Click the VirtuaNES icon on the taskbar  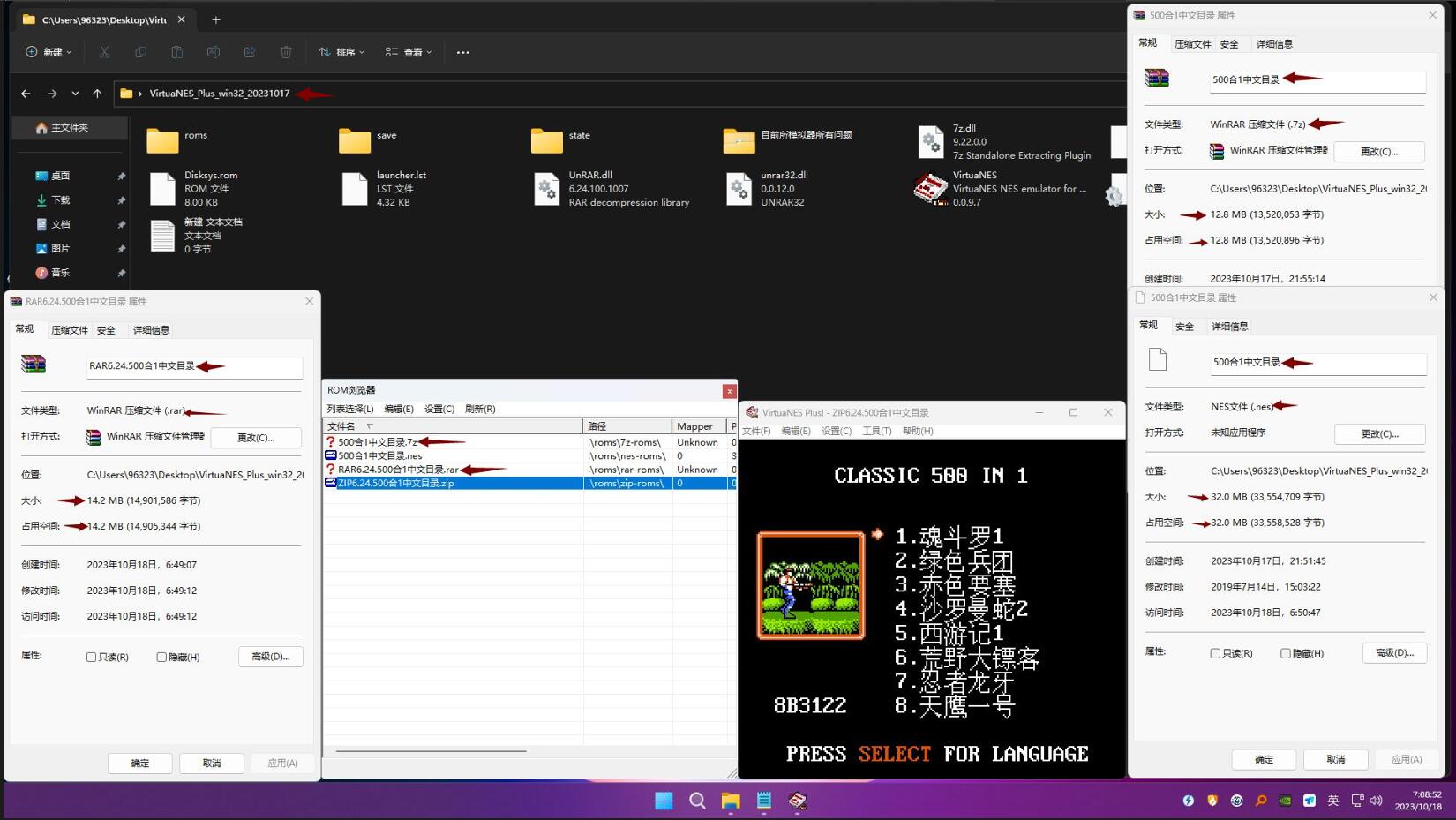[x=798, y=801]
